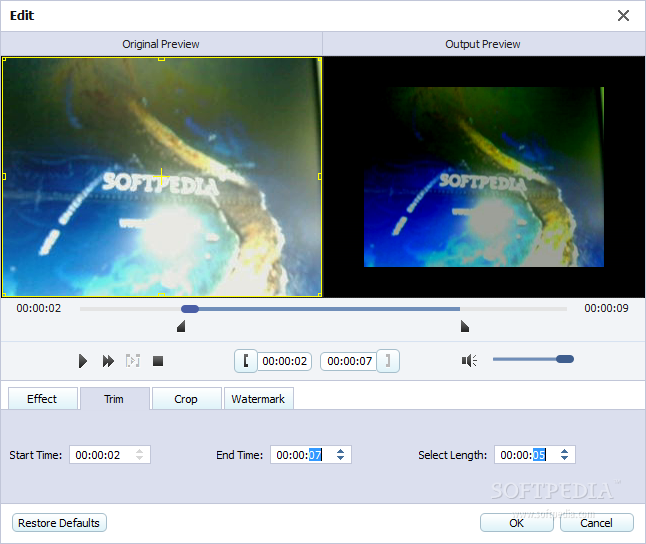Click the Cancel button
This screenshot has height=544, width=646.
click(597, 523)
